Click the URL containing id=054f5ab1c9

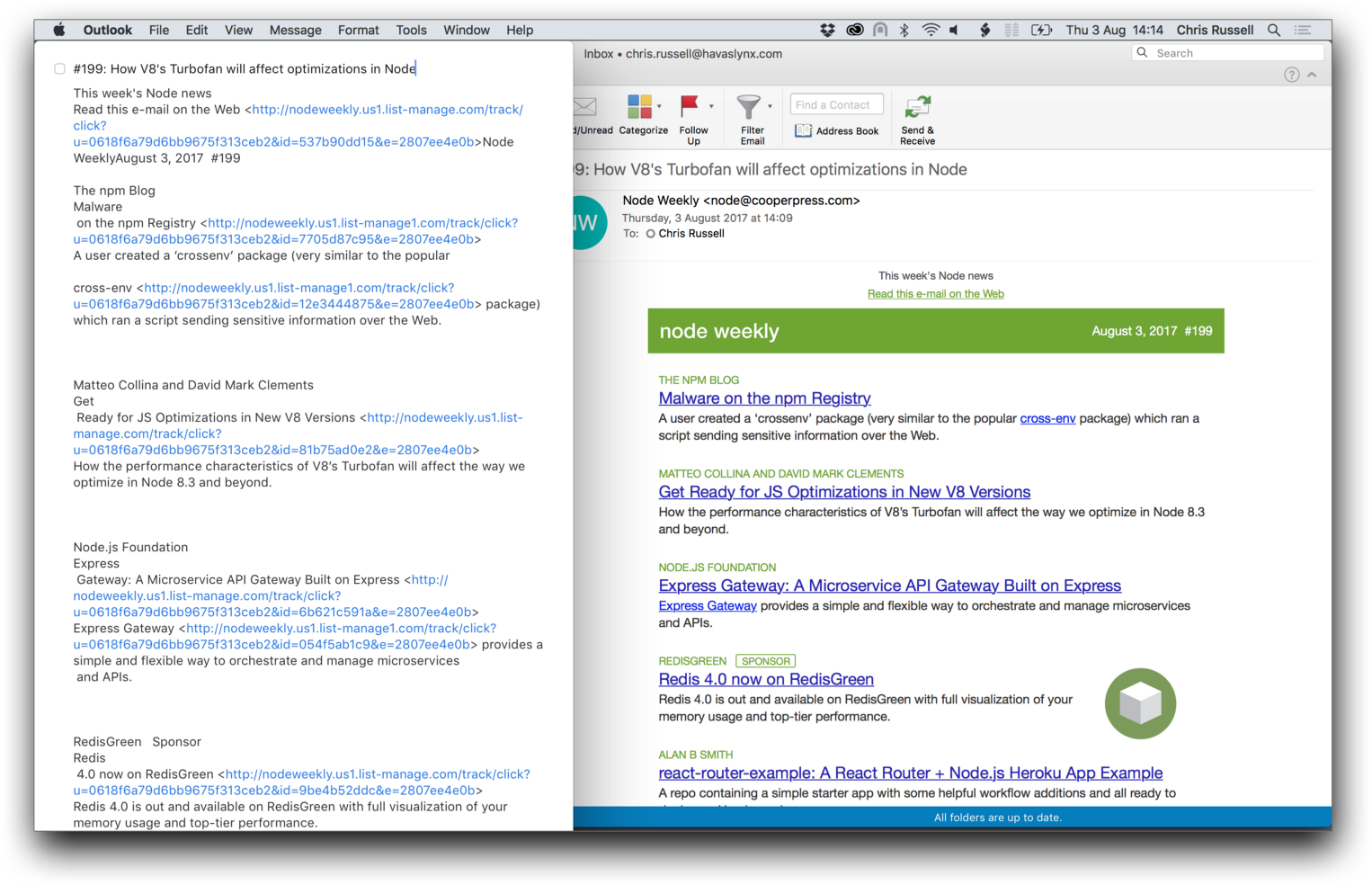284,636
